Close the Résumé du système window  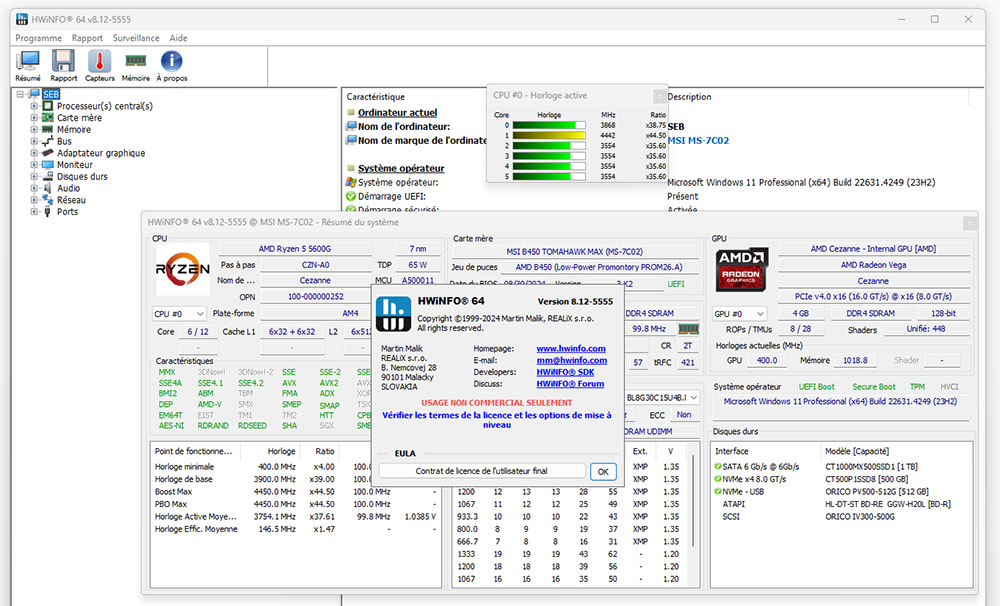pos(969,223)
